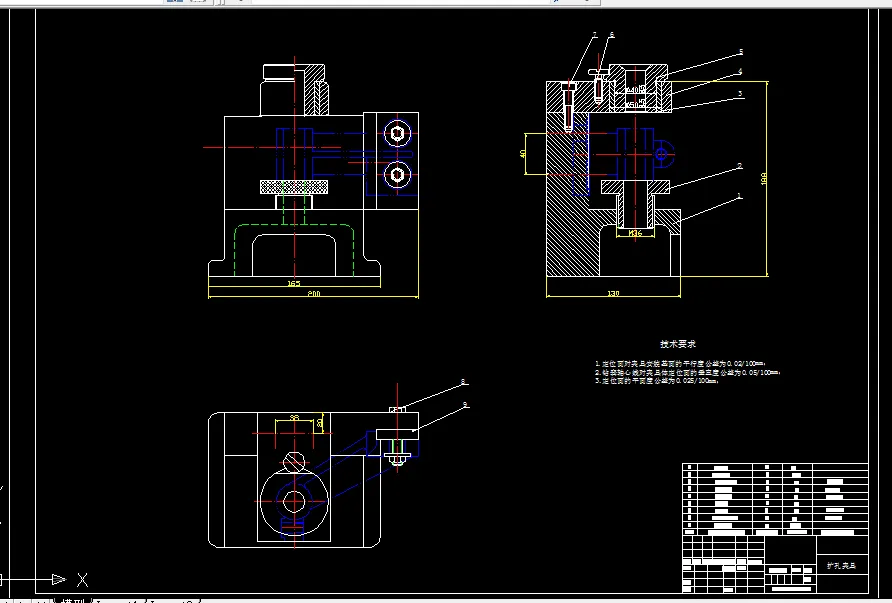This screenshot has width=892, height=603.
Task: Select the upper hex socket screw in front view
Action: (x=397, y=134)
